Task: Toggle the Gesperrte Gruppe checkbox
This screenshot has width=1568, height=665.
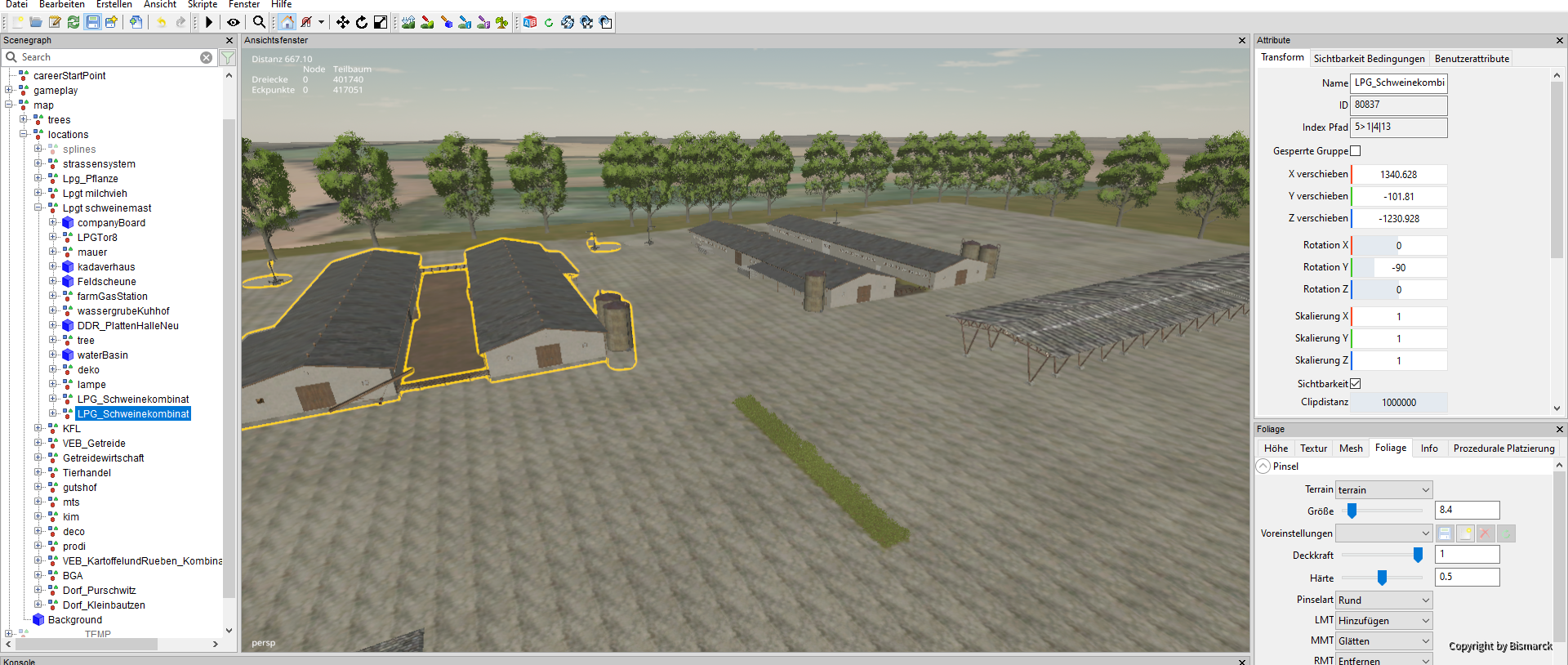Action: coord(1356,151)
